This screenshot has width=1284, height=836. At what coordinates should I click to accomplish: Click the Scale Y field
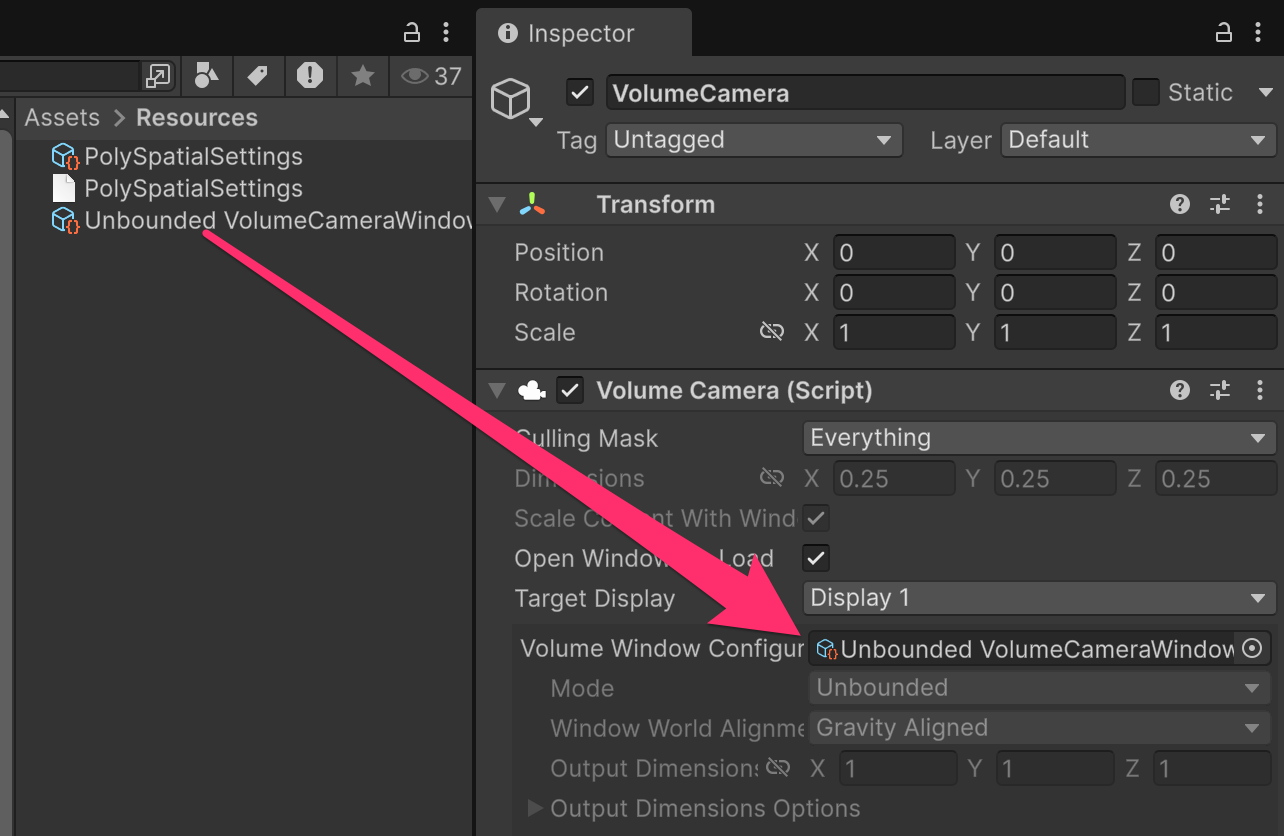1055,332
